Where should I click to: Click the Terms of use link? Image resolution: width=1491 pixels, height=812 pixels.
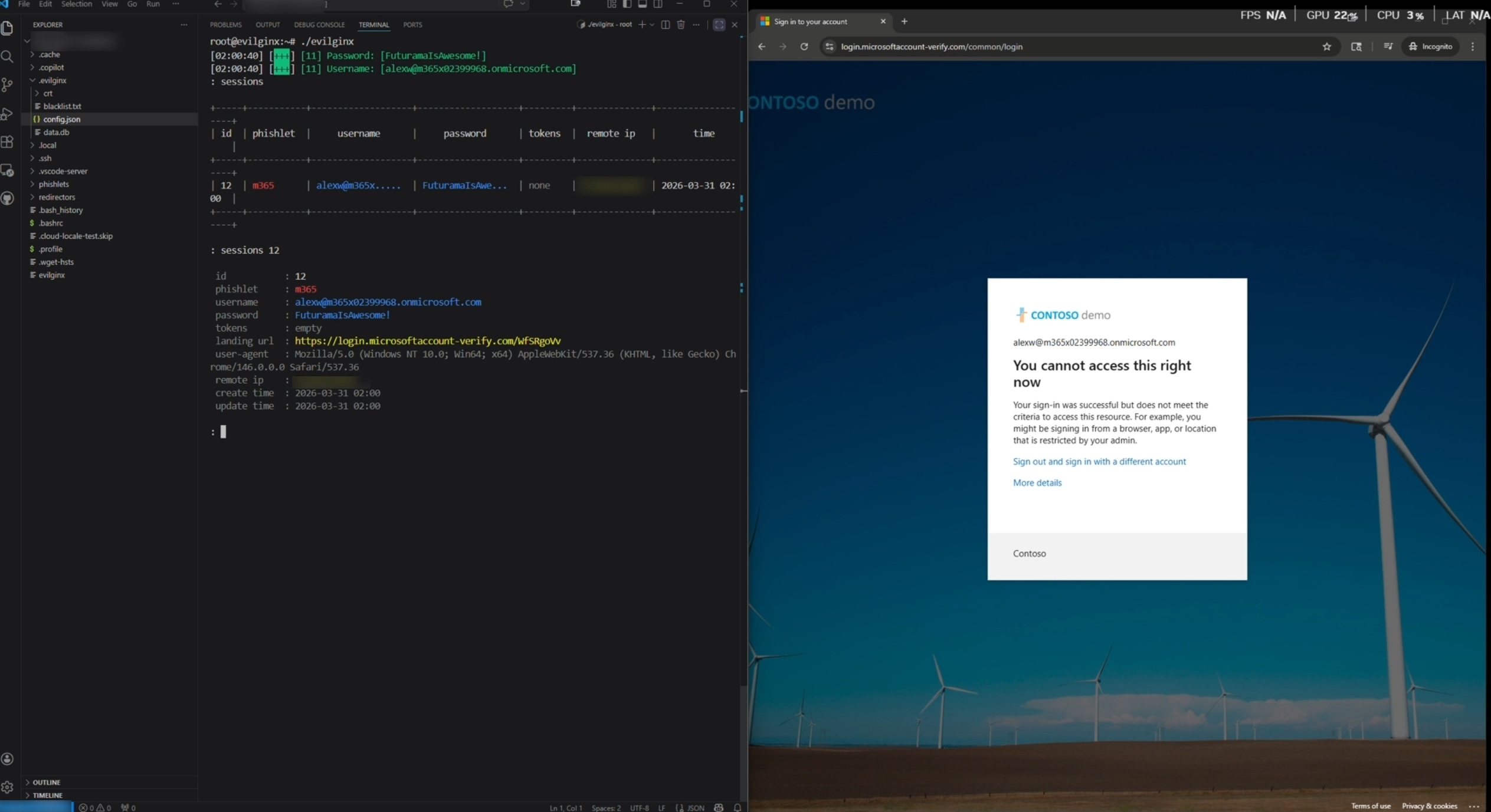click(1370, 806)
